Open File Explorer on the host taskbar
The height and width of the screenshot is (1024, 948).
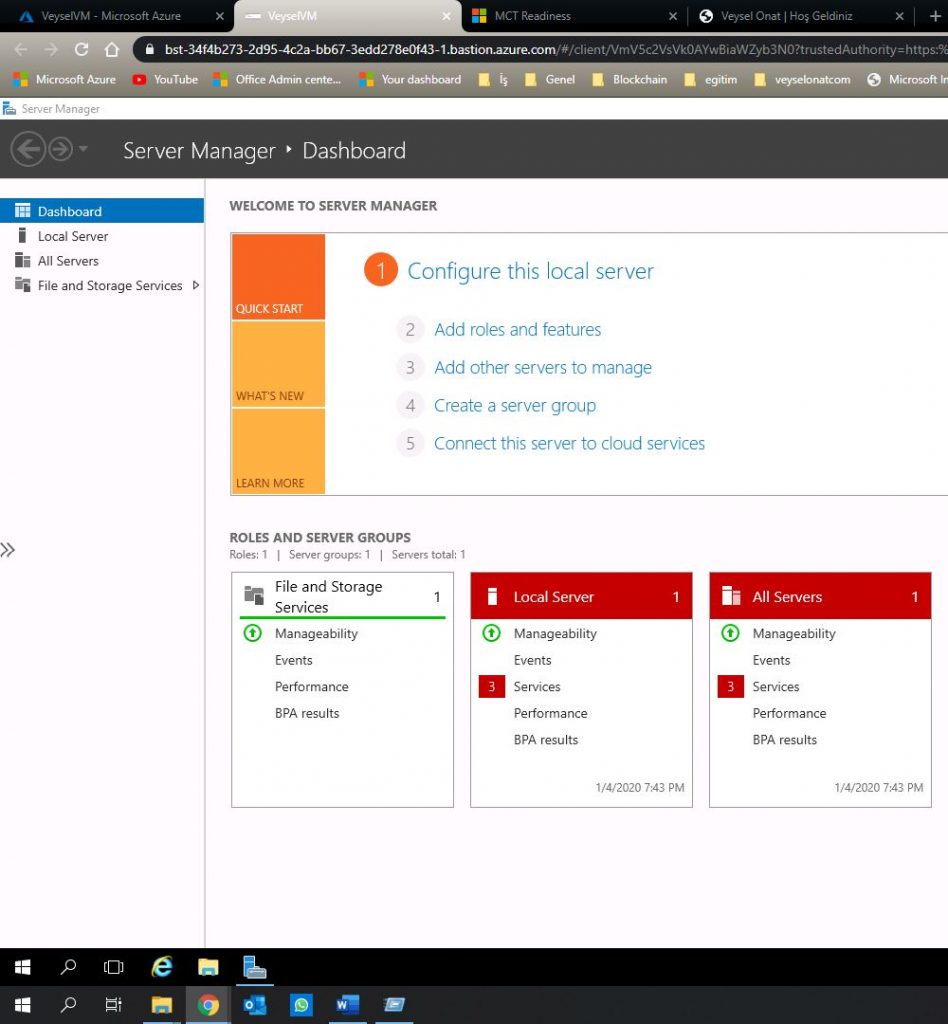coord(161,1005)
